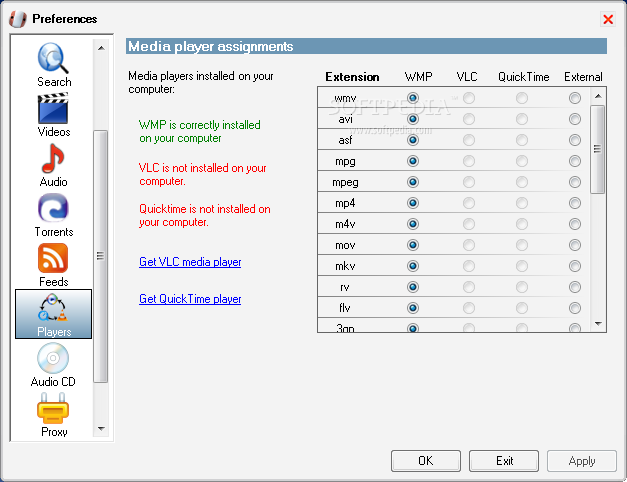This screenshot has height=482, width=627.
Task: Click the Preferences window app icon
Action: point(18,19)
